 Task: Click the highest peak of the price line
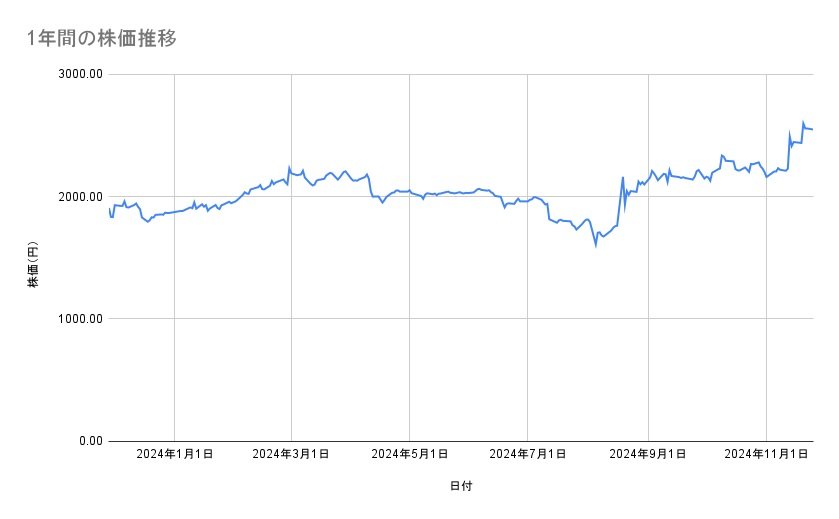[803, 122]
